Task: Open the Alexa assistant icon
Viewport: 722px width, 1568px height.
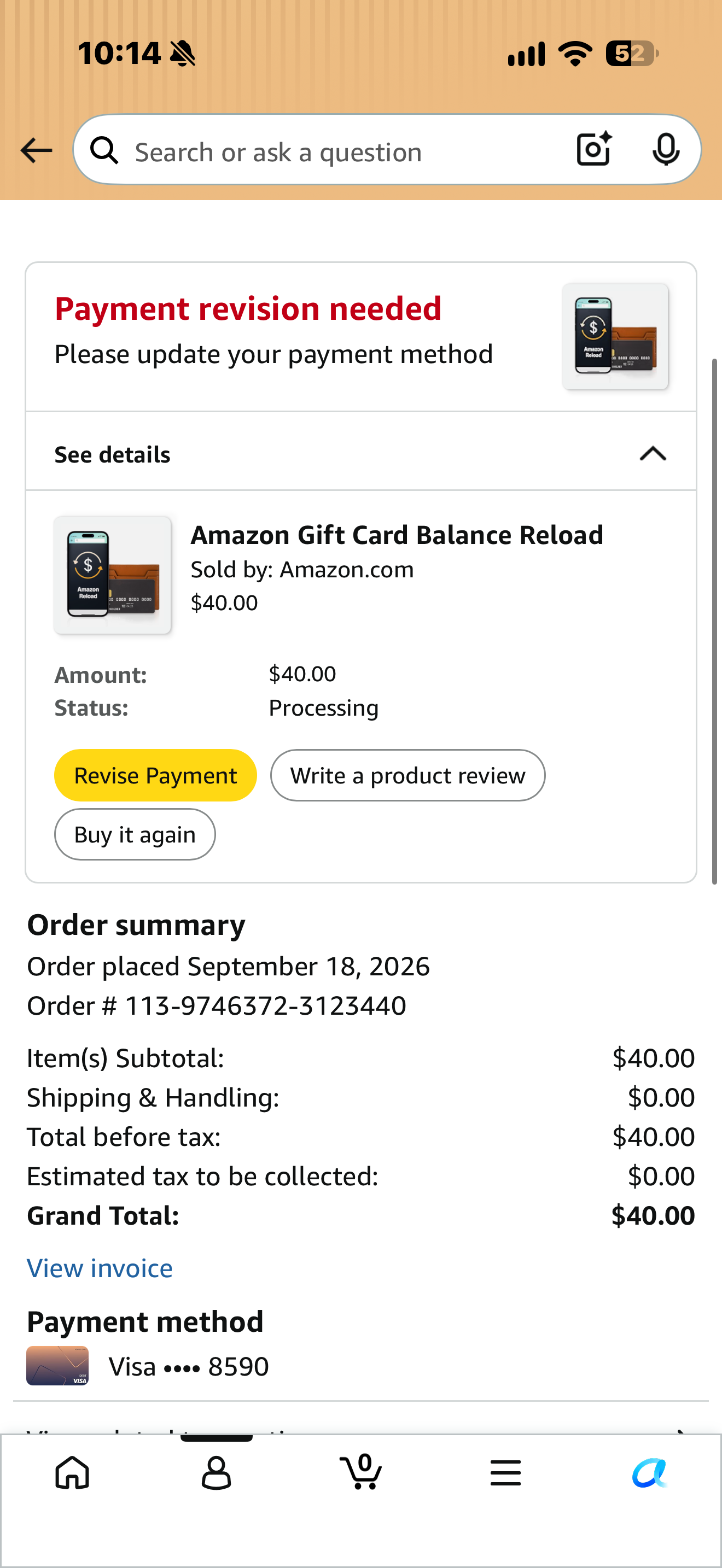Action: (x=650, y=1473)
